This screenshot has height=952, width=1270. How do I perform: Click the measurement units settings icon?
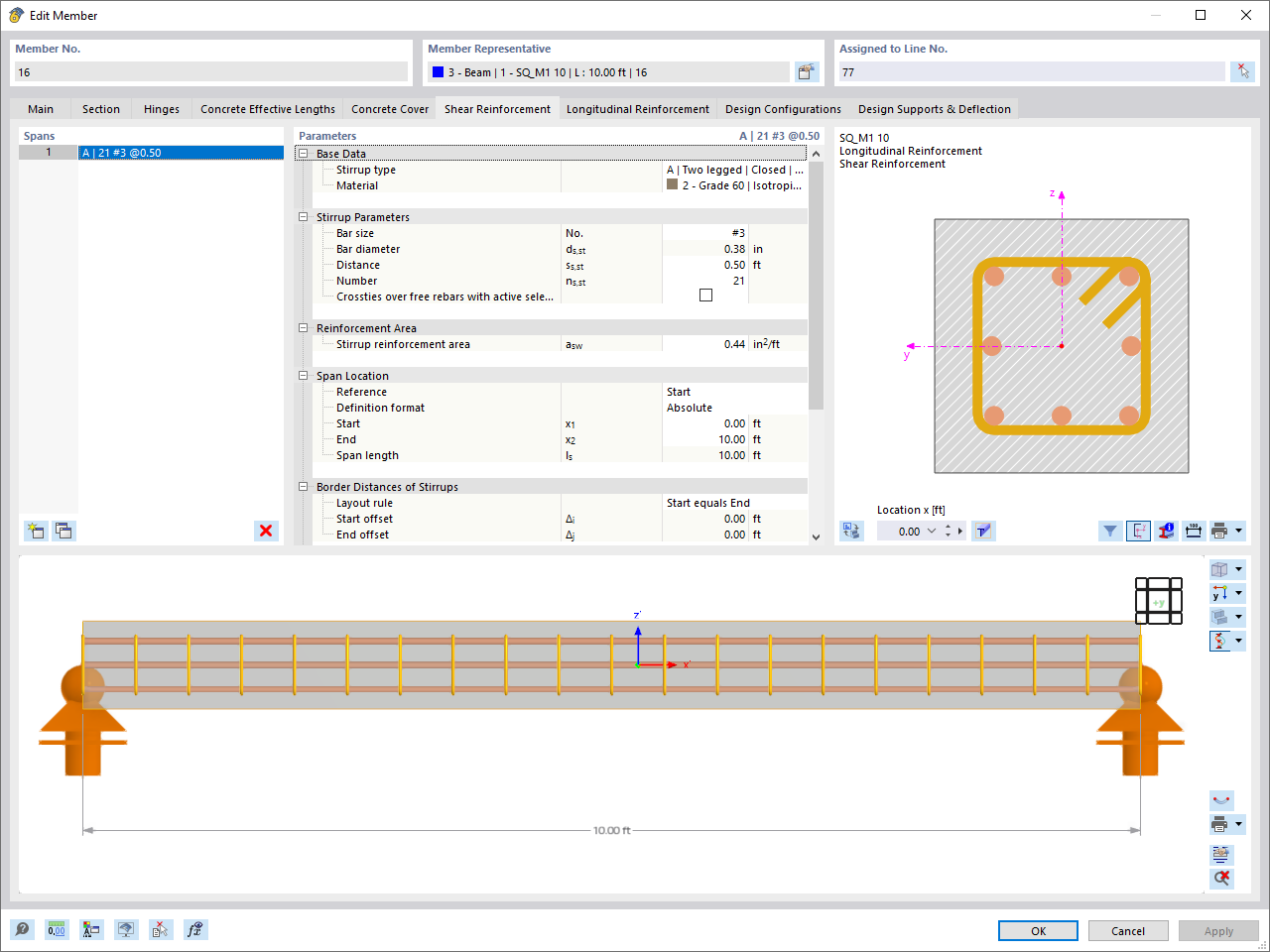pyautogui.click(x=57, y=929)
